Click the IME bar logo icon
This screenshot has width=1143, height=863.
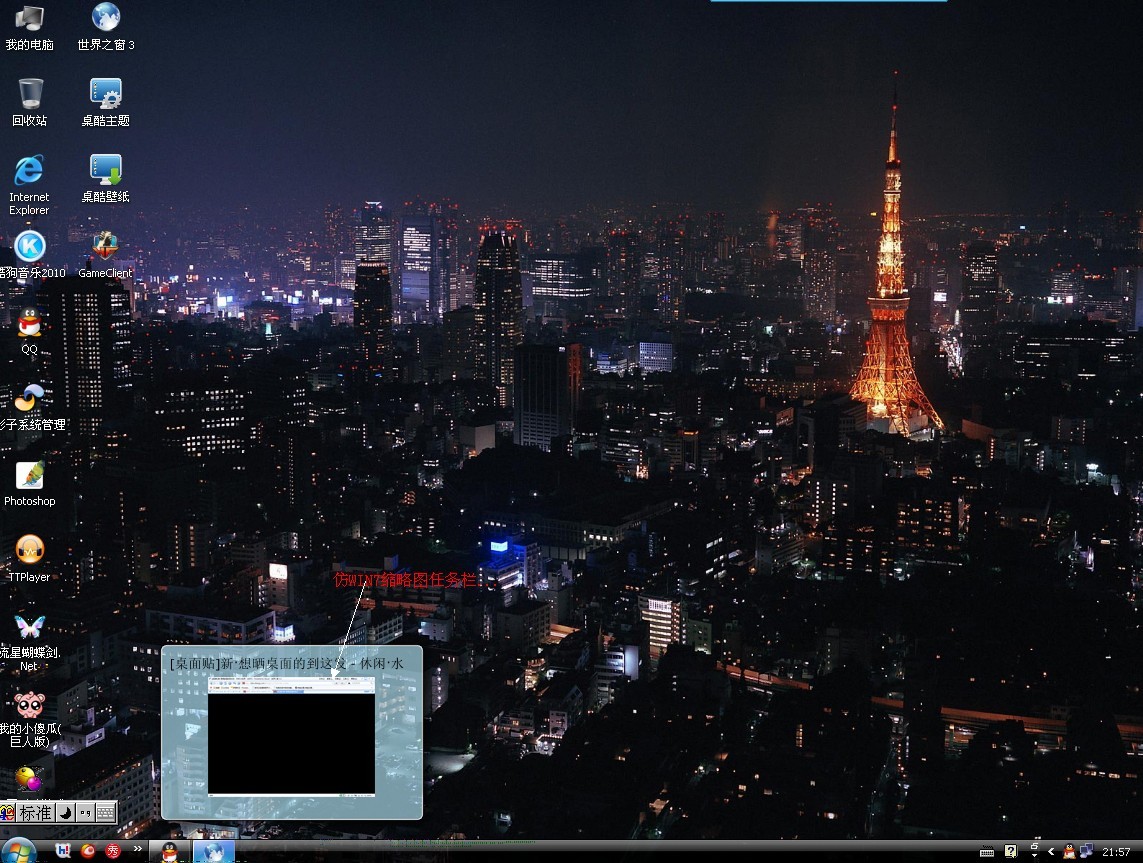(x=7, y=812)
